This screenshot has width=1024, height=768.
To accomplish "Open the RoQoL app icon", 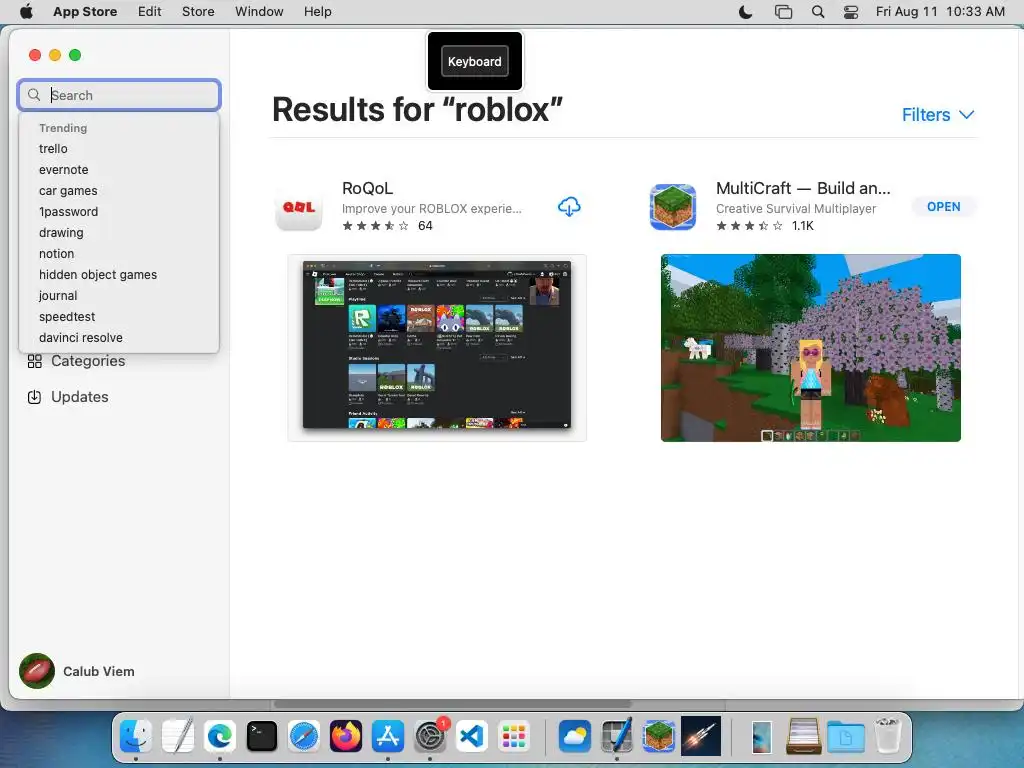I will pyautogui.click(x=298, y=207).
